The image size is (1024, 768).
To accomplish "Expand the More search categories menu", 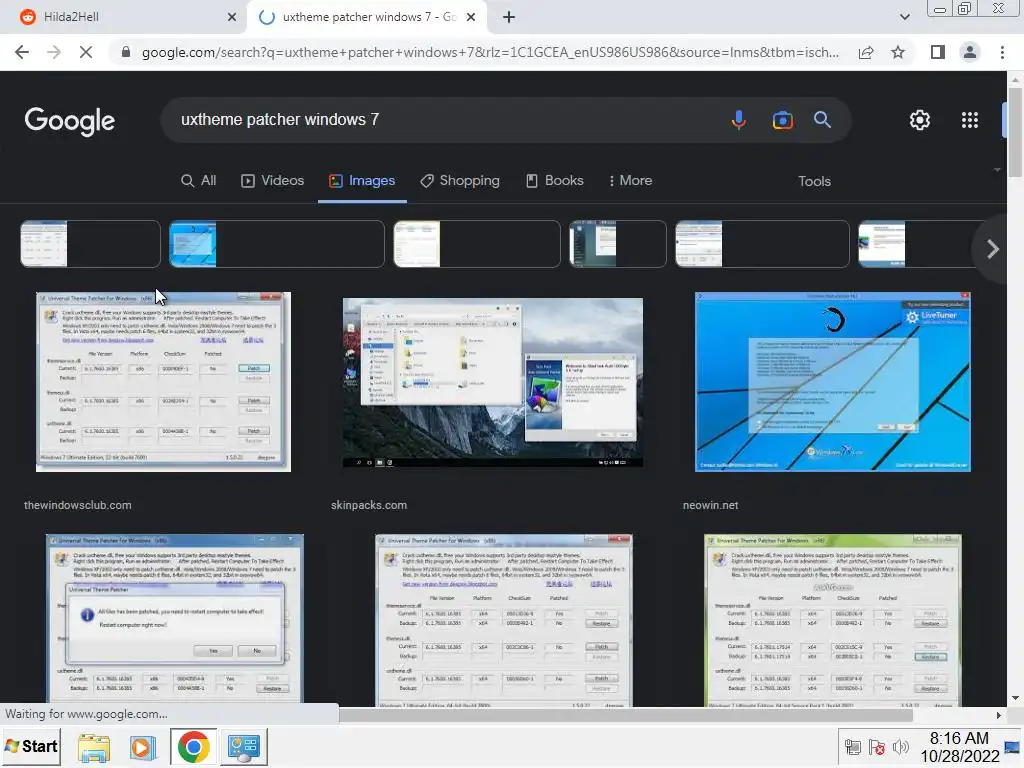I will pos(630,181).
